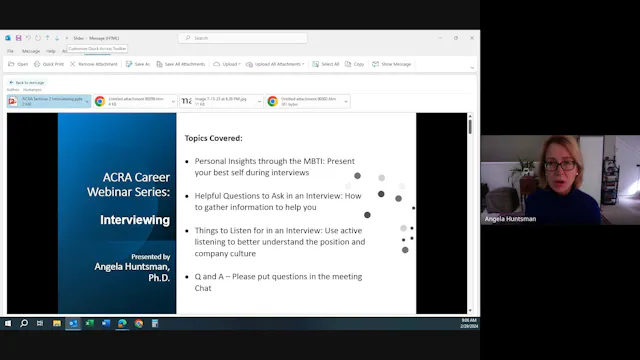
Task: Open the dropdown on the 381 bytes htm attachment
Action: click(x=346, y=101)
